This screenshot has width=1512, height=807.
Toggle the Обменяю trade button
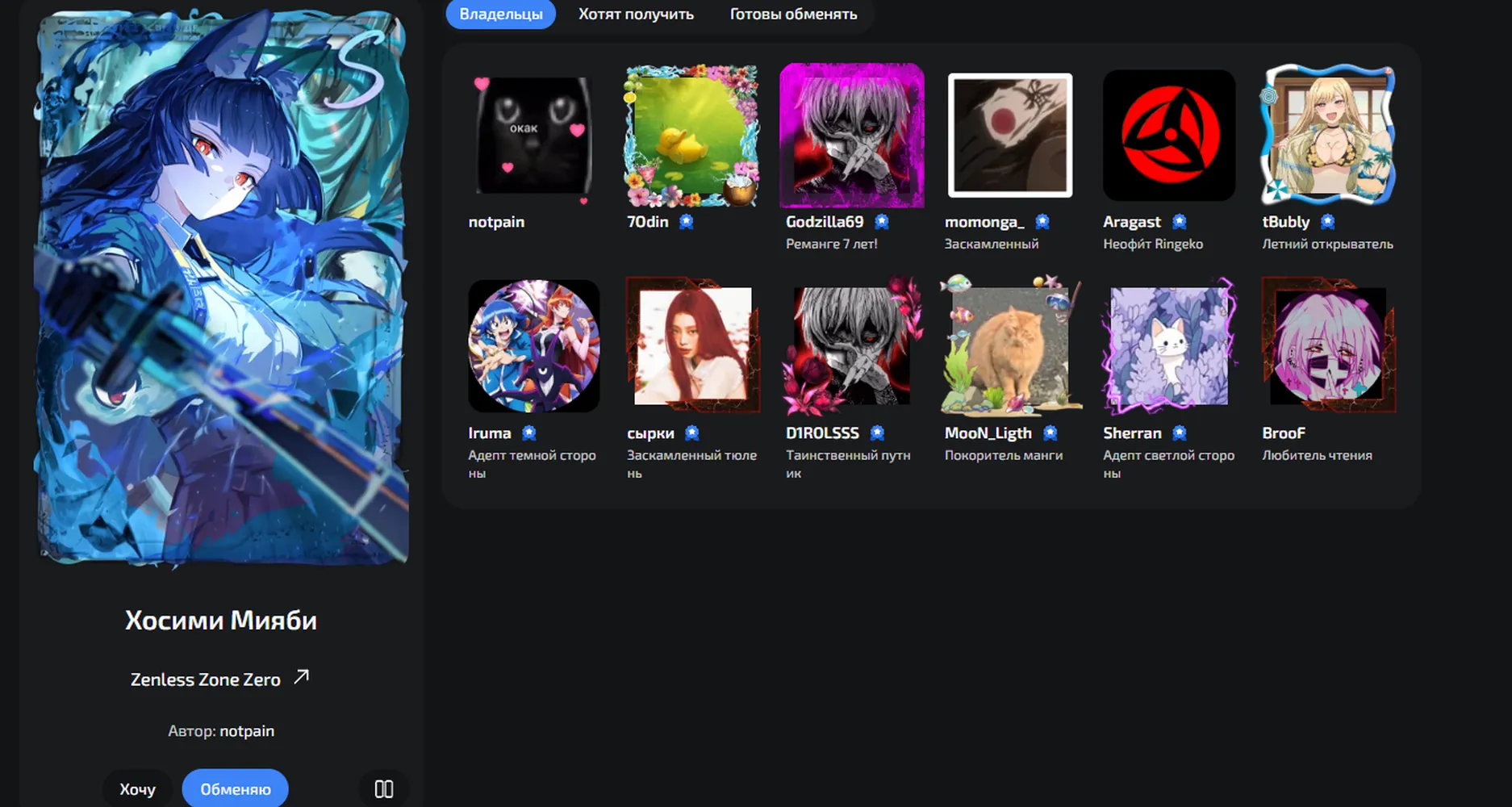[x=236, y=788]
